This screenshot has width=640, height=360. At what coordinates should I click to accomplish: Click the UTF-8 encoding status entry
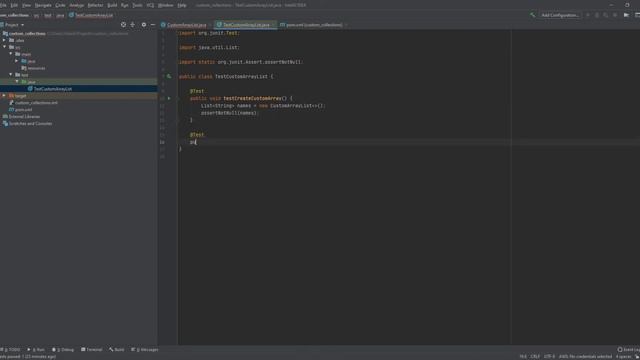pyautogui.click(x=549, y=357)
